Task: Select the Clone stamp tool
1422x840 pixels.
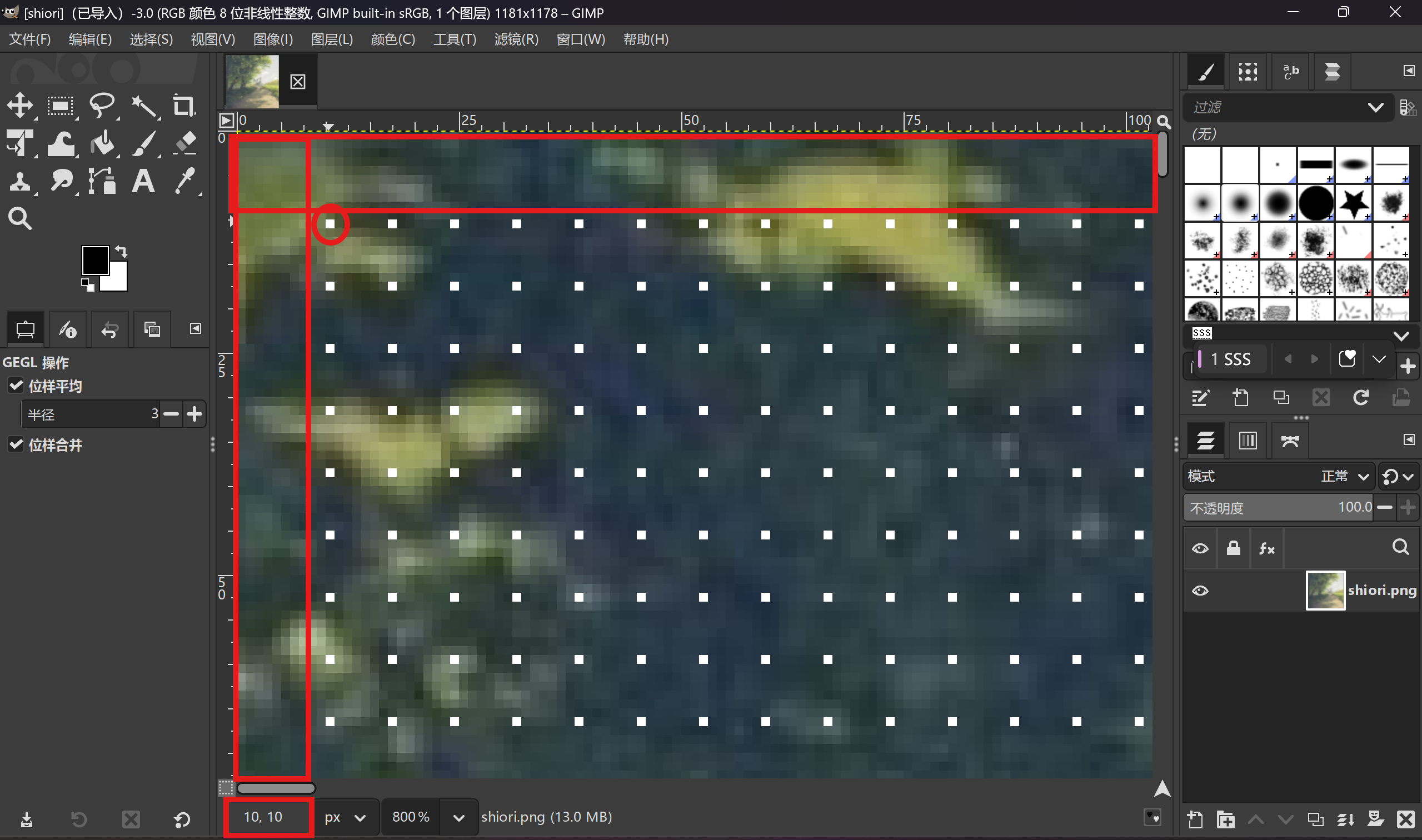Action: (20, 182)
